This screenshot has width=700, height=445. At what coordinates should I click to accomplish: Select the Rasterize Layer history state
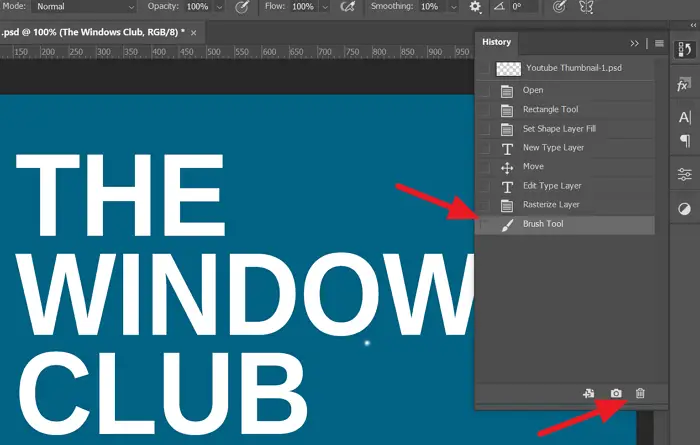tap(565, 205)
